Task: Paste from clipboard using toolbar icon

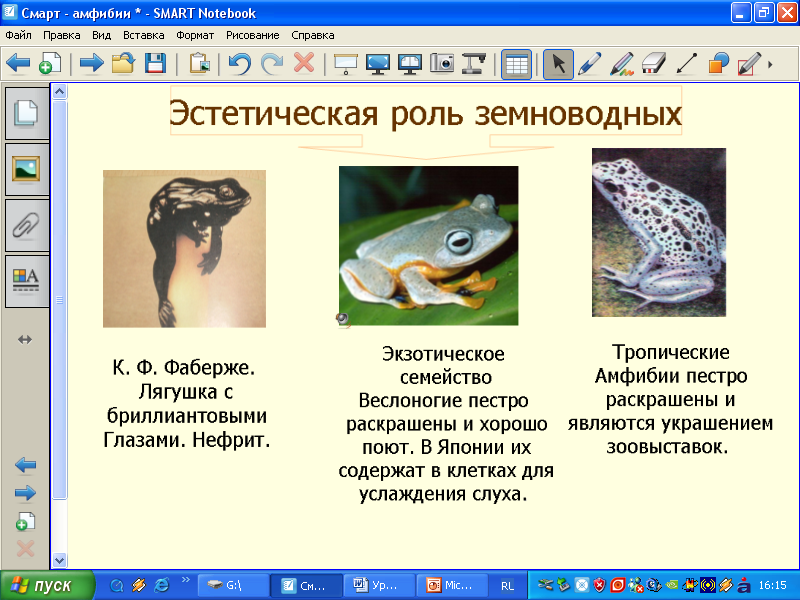Action: click(199, 64)
